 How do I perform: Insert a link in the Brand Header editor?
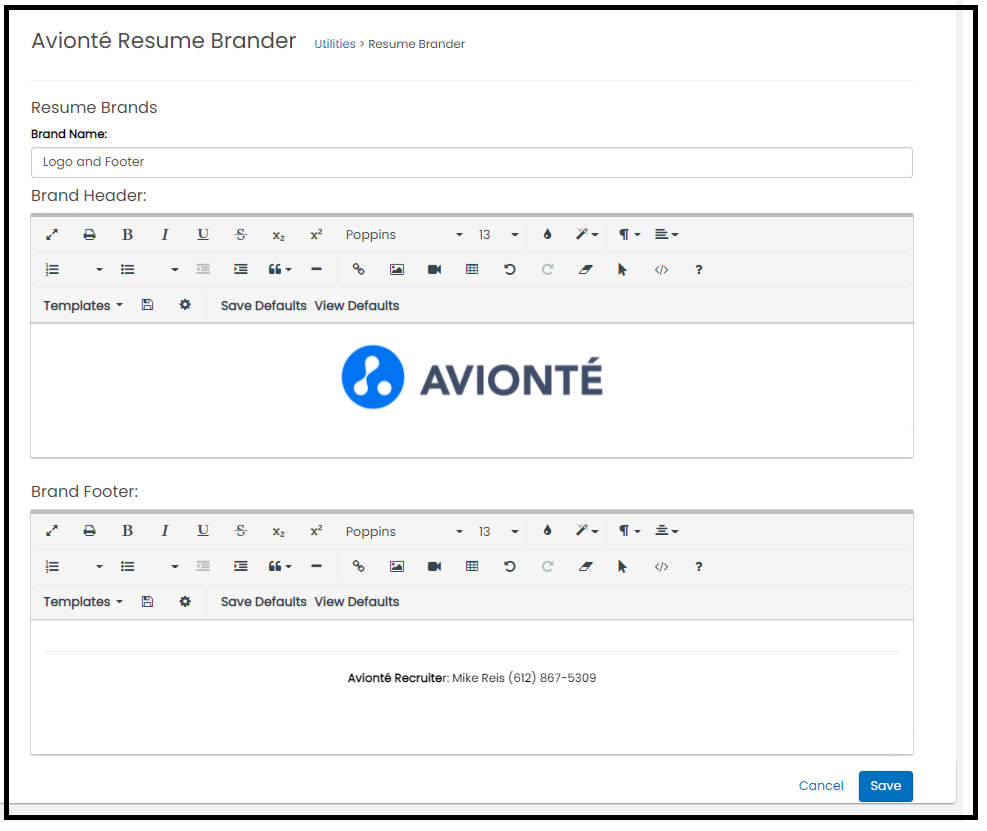coord(359,269)
